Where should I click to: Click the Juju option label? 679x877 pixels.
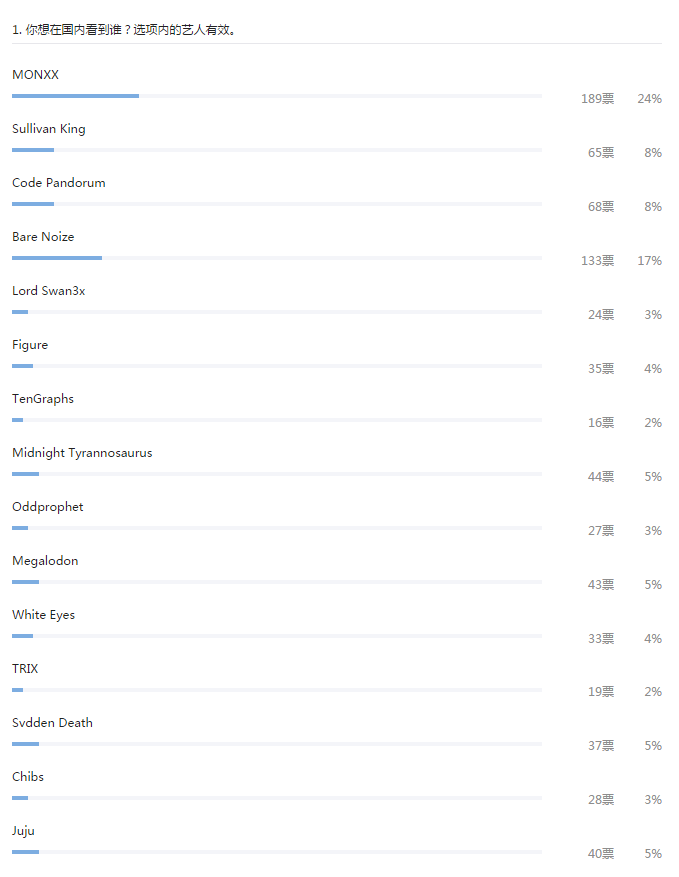[23, 831]
